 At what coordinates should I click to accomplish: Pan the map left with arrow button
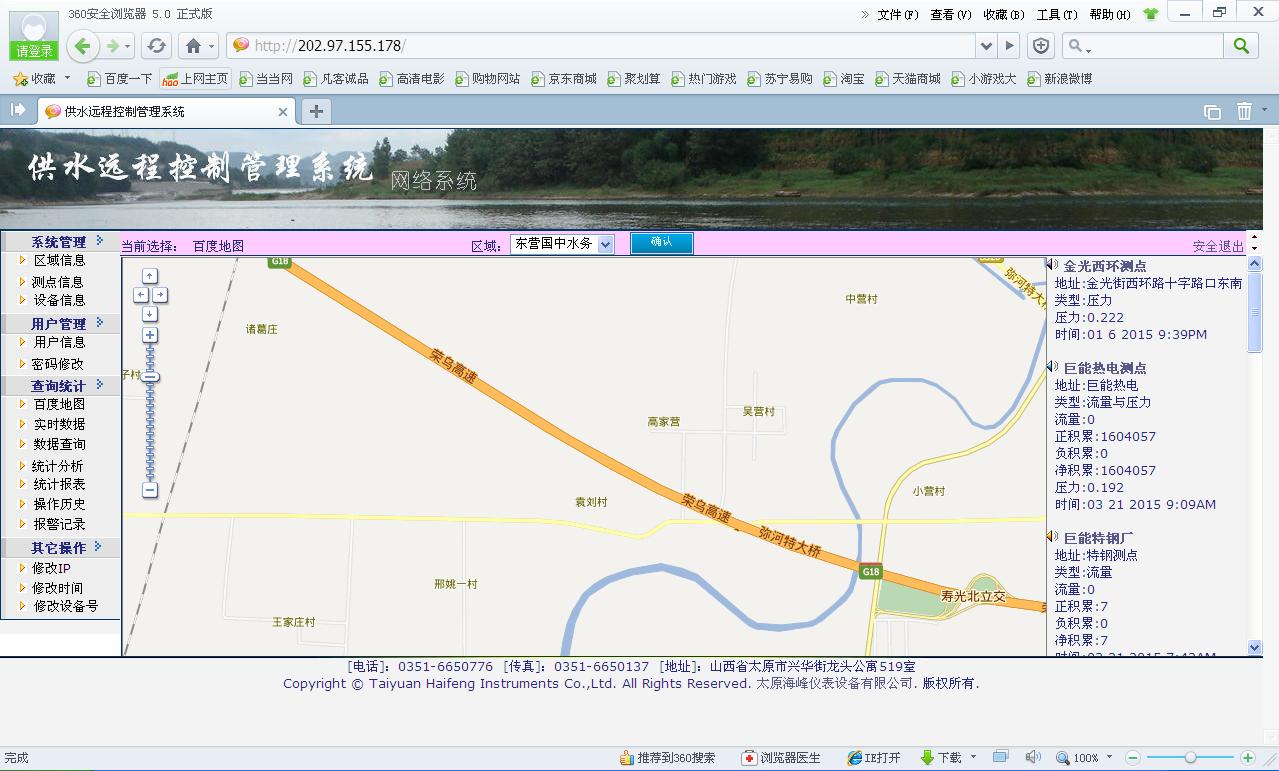pyautogui.click(x=141, y=295)
